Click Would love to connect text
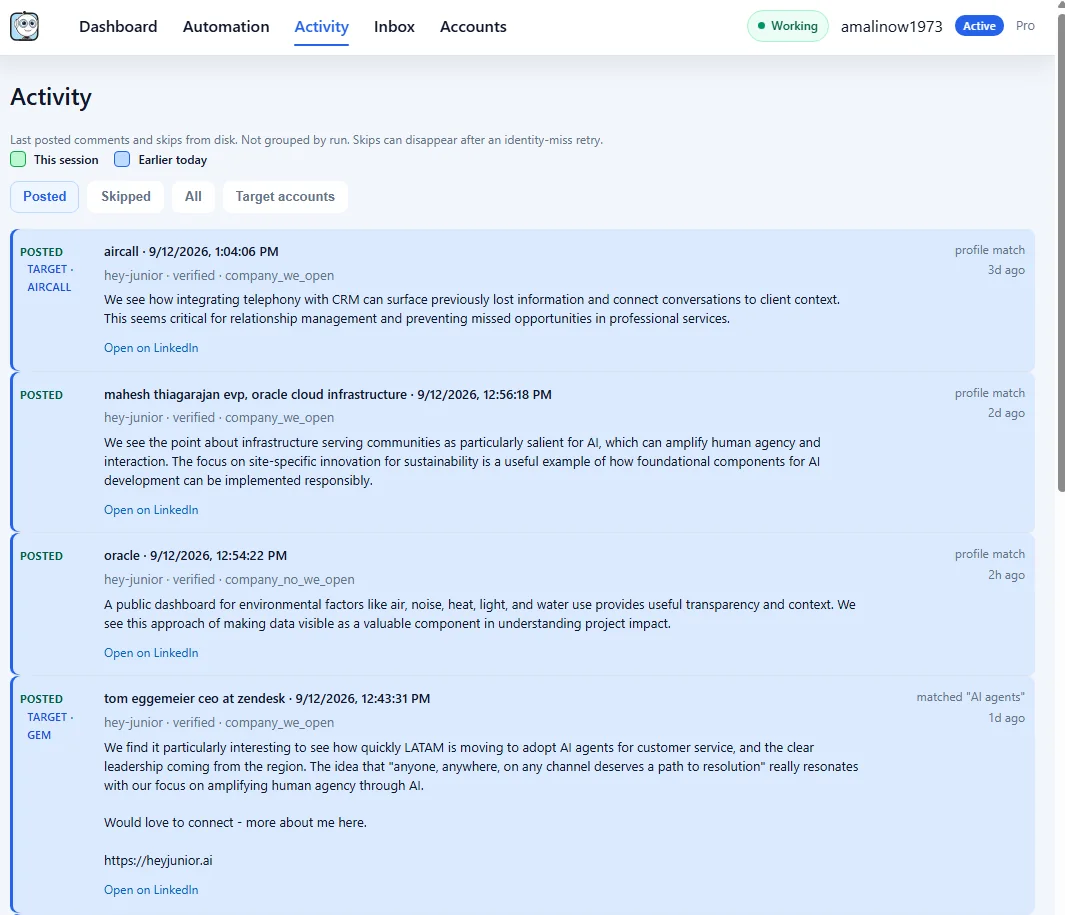This screenshot has width=1065, height=915. pos(235,823)
